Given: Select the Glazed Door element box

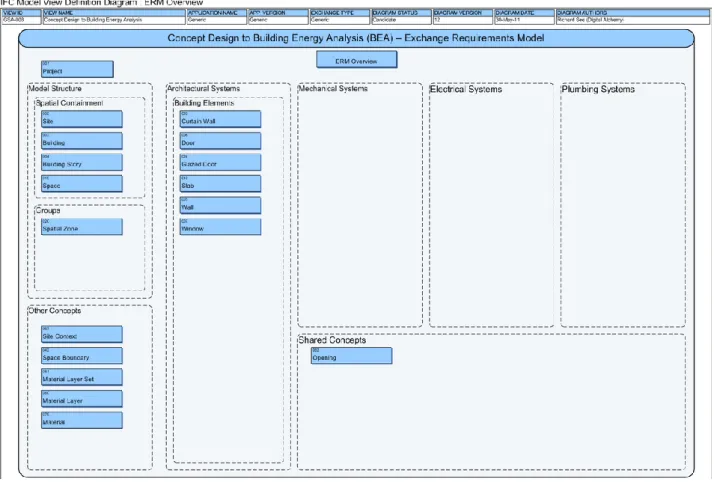Looking at the screenshot, I should click(220, 162).
